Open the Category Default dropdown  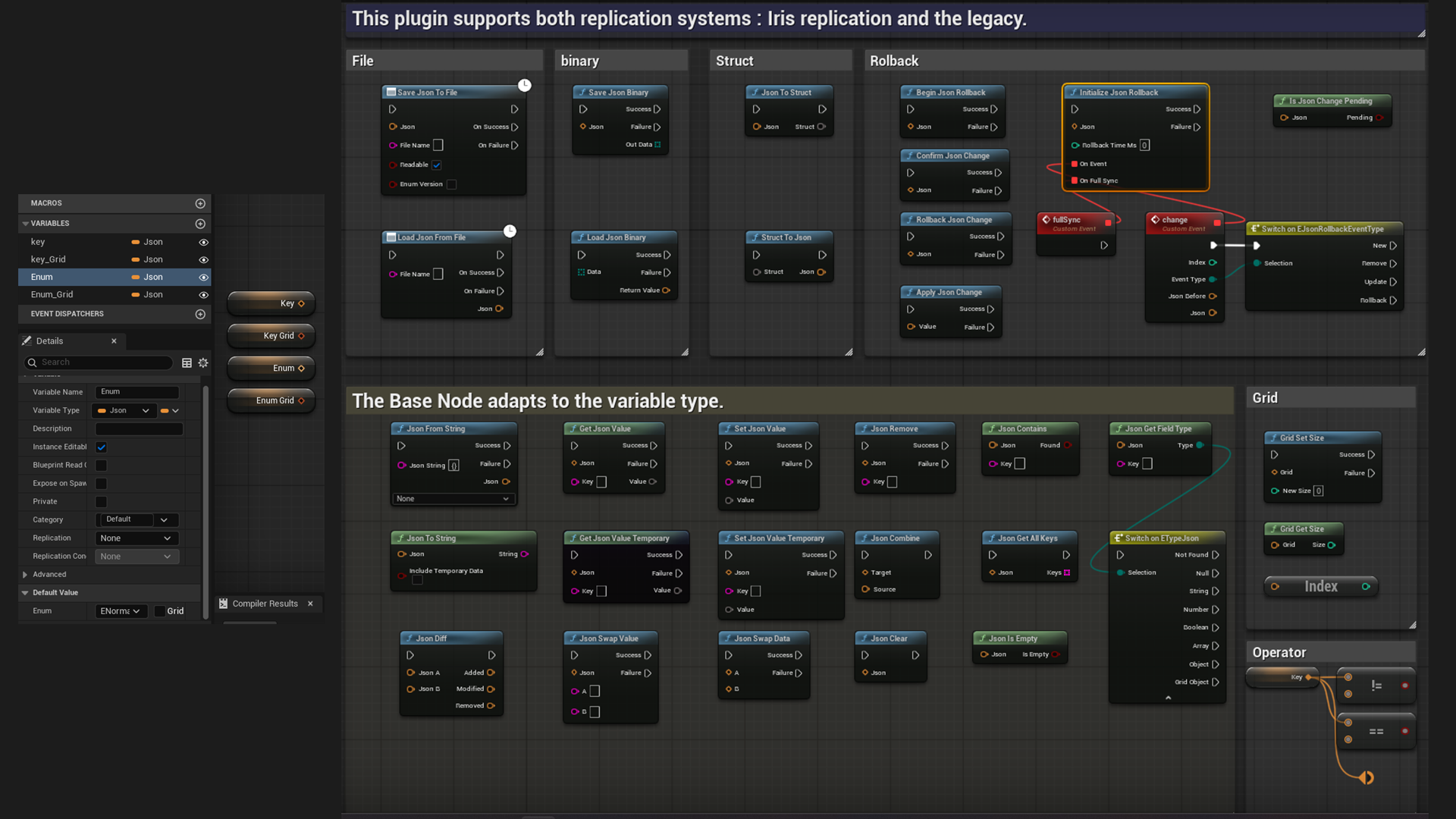point(137,520)
